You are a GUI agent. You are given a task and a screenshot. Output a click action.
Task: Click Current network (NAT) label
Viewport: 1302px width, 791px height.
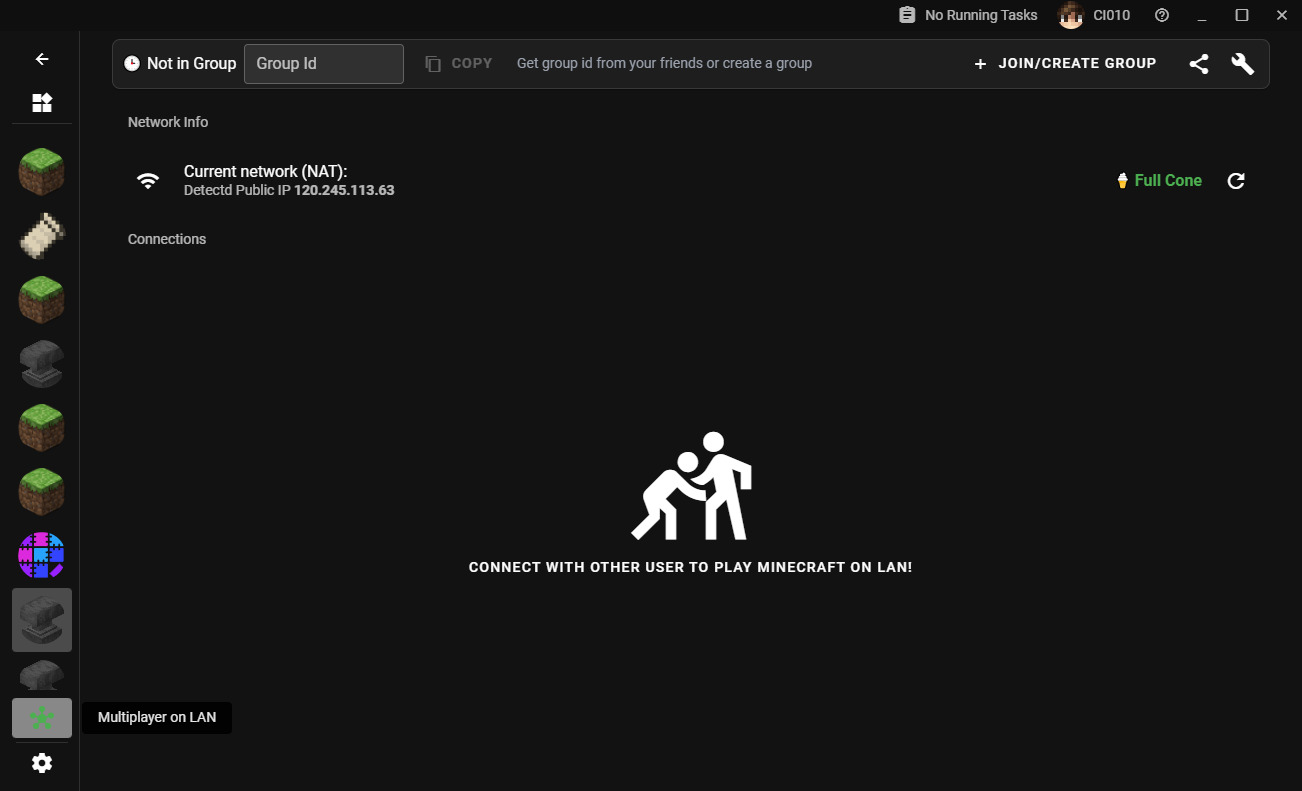pos(265,172)
